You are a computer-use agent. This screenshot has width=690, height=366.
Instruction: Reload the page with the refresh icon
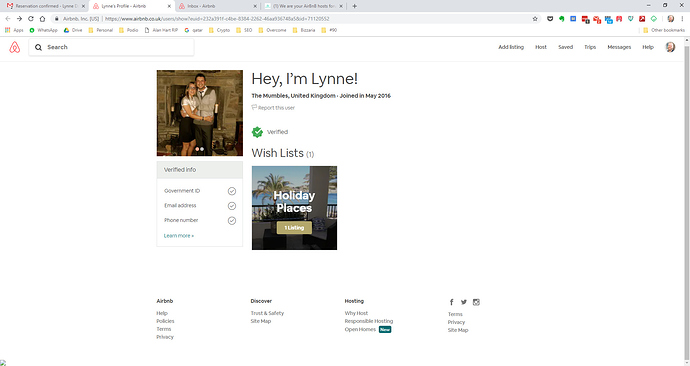(31, 18)
